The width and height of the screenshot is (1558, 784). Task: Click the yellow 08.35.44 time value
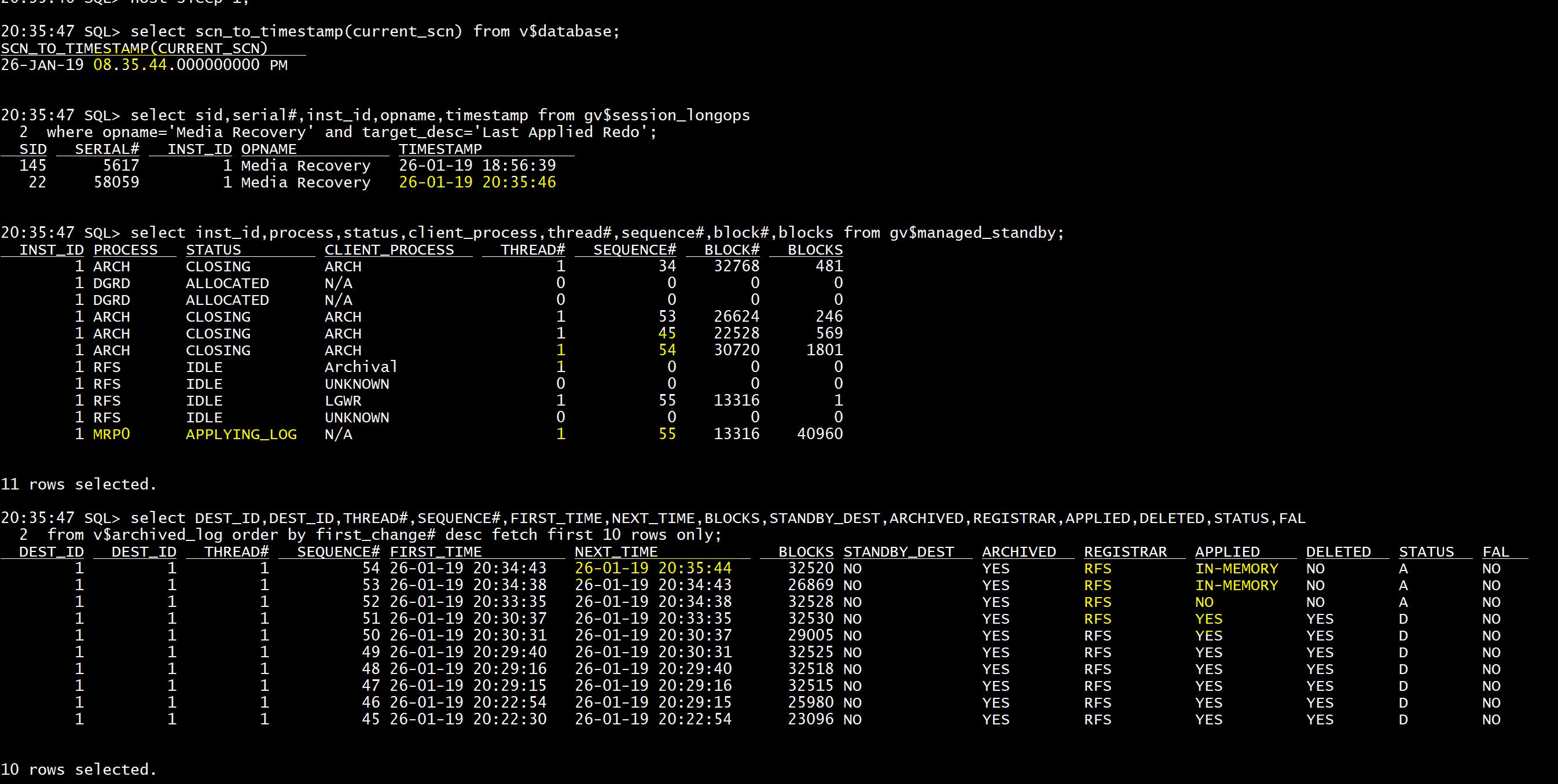[x=130, y=65]
